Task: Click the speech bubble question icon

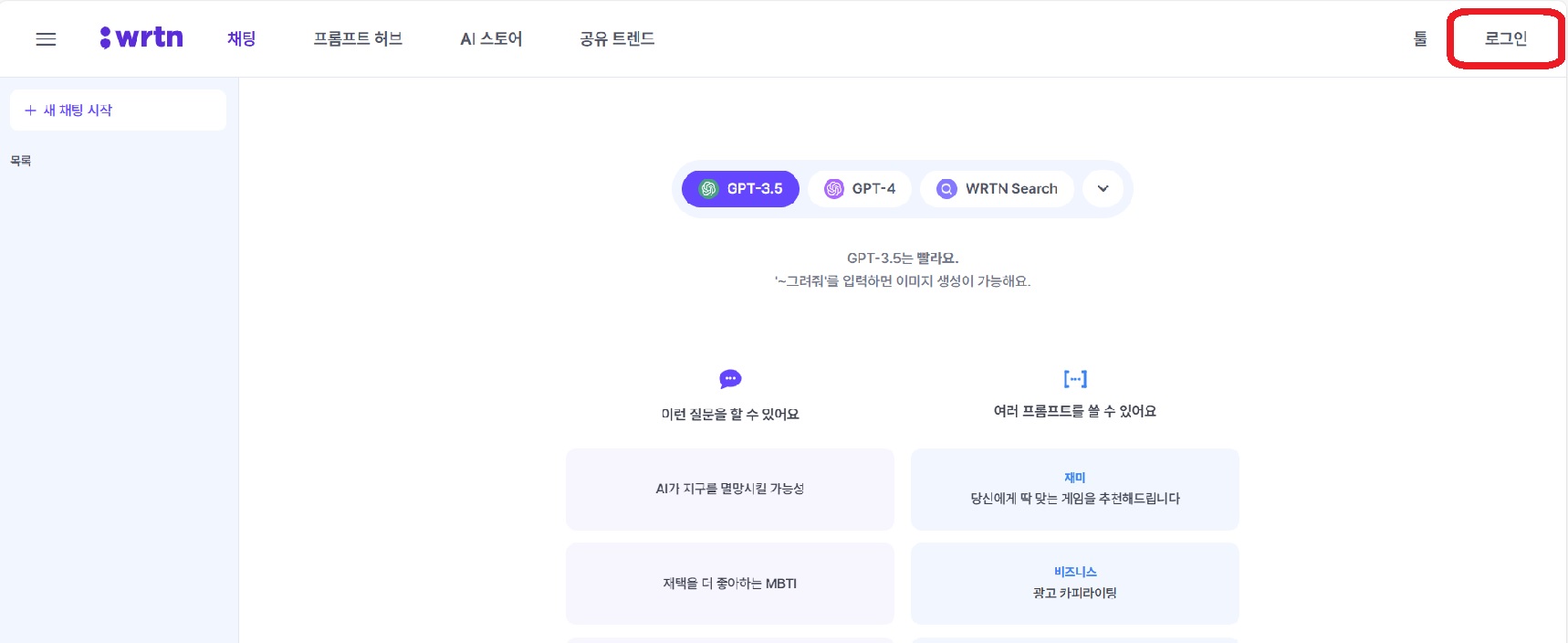Action: 730,379
